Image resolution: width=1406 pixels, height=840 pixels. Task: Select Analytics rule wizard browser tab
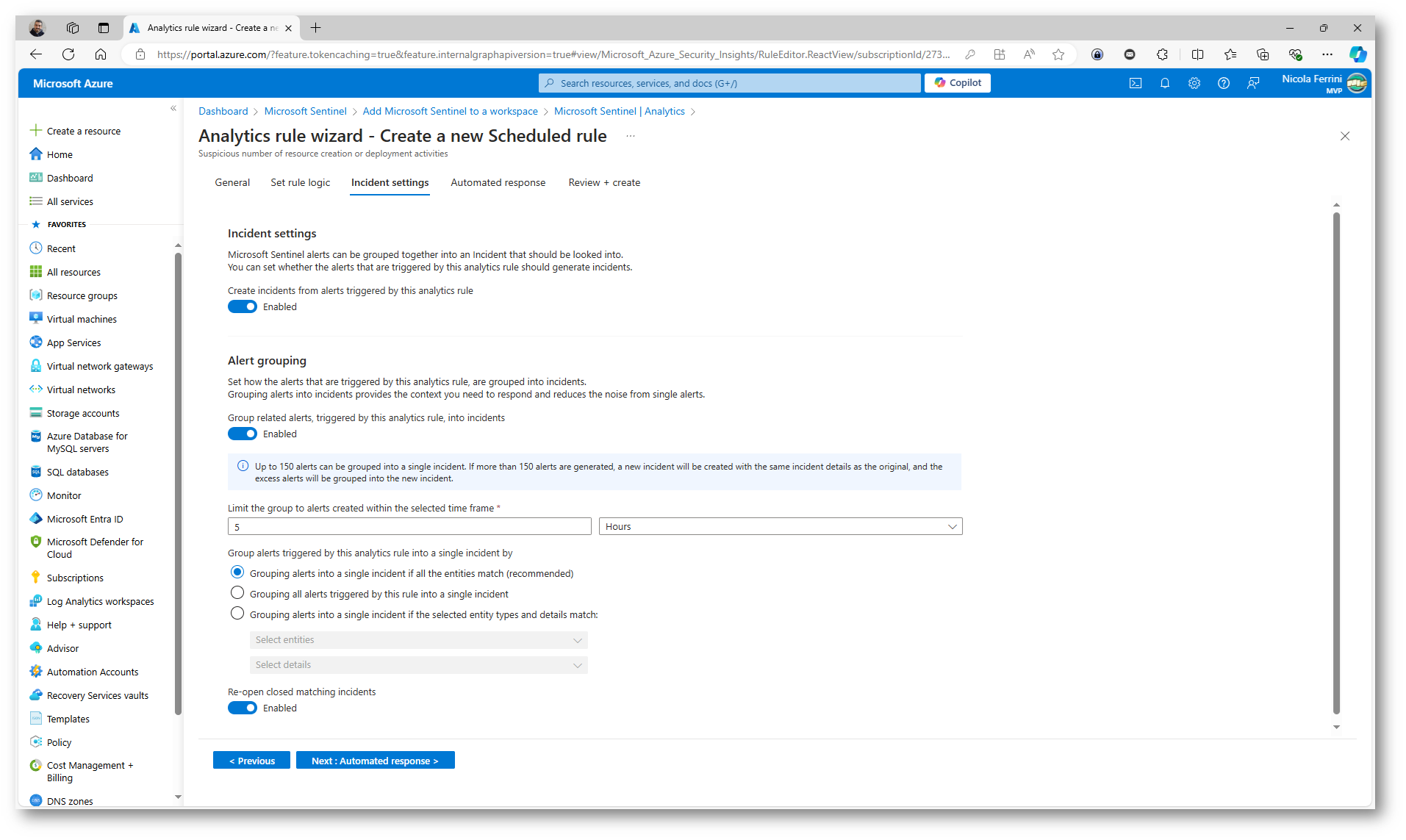coord(211,28)
